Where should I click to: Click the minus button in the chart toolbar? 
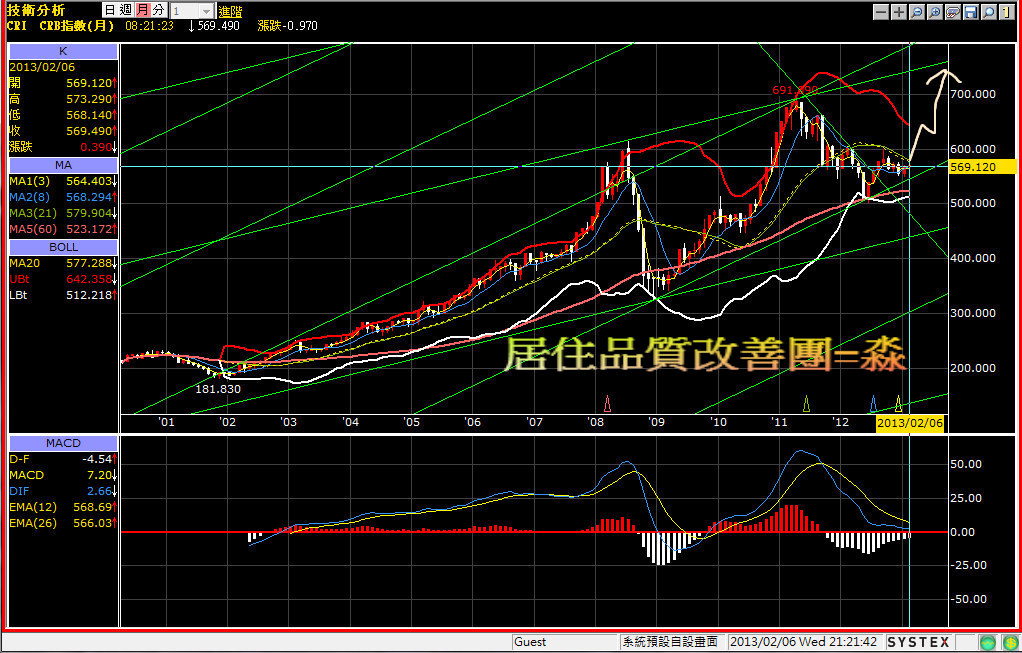click(x=881, y=12)
